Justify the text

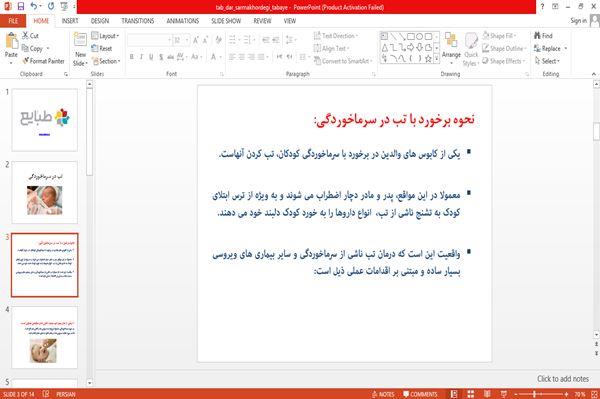click(x=261, y=57)
